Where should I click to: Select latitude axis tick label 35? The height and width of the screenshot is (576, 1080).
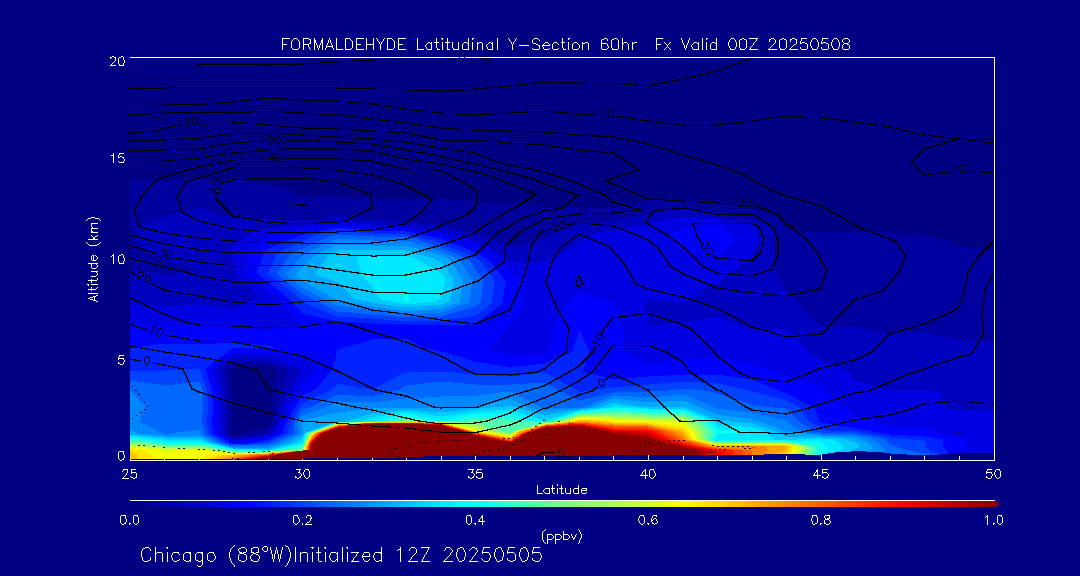(x=475, y=473)
